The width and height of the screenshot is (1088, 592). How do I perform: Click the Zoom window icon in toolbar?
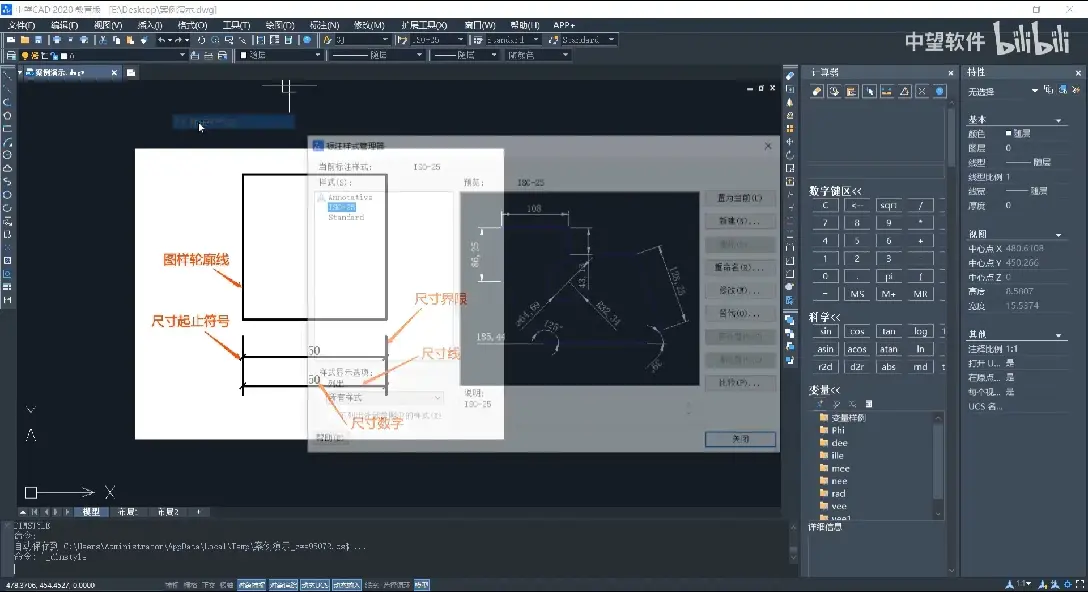tap(228, 40)
